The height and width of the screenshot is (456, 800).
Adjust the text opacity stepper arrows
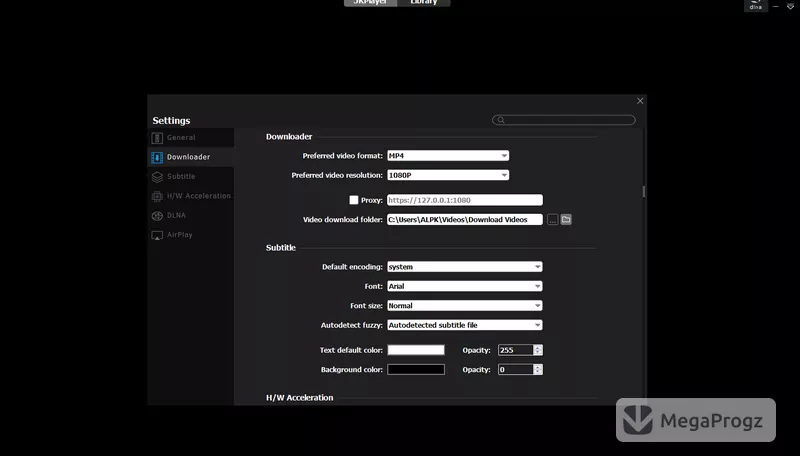(x=538, y=350)
